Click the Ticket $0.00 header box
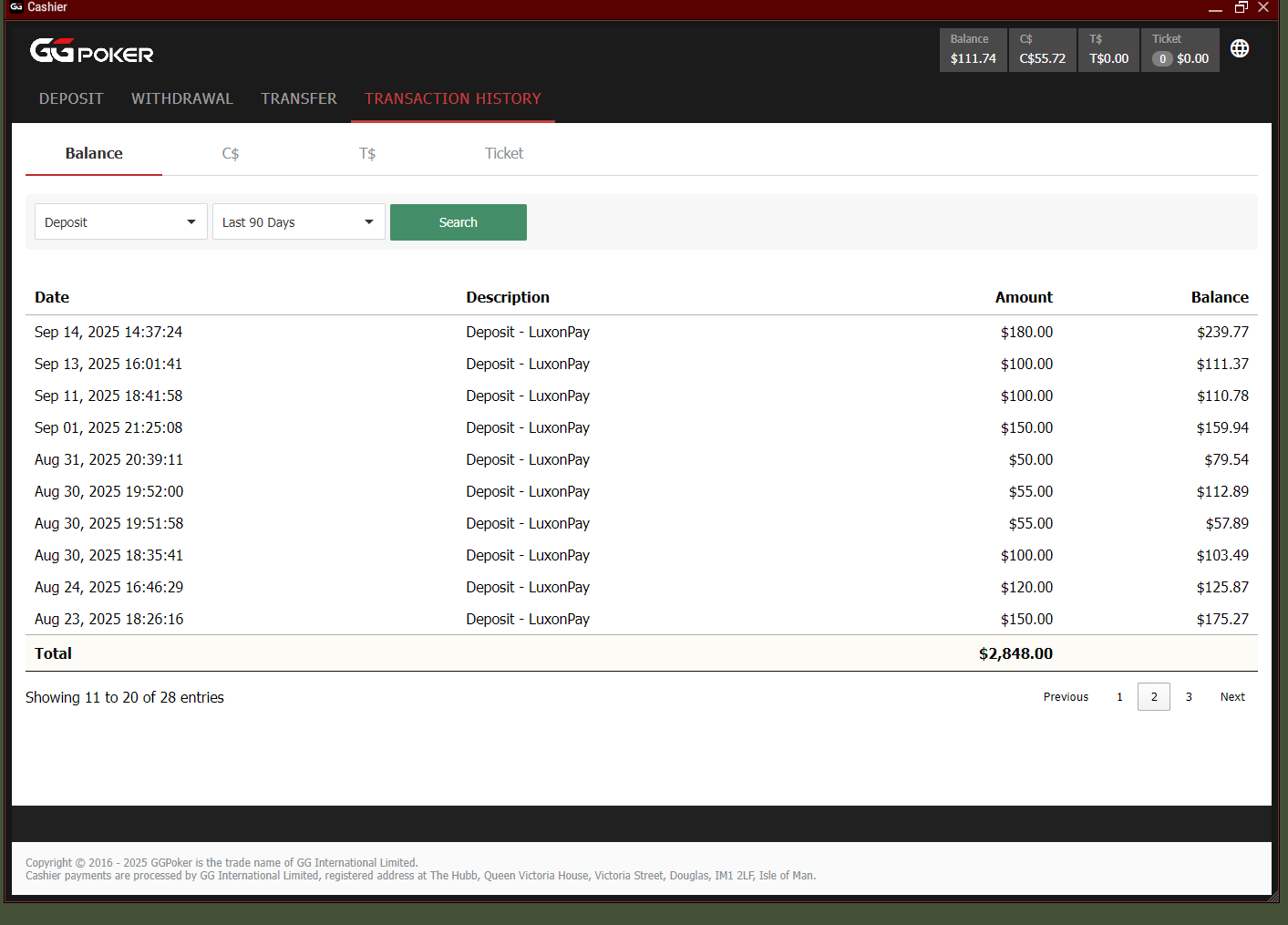 pos(1180,49)
